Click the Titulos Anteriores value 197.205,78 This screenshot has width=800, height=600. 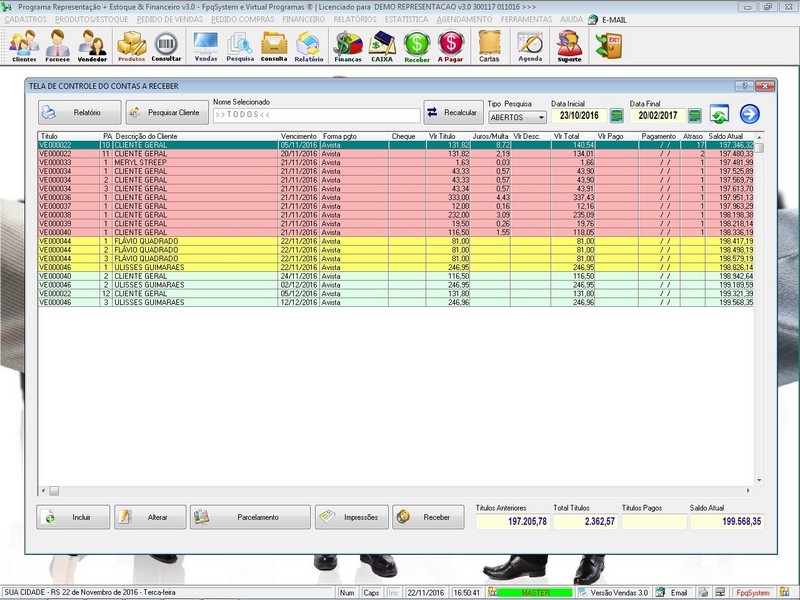(x=512, y=521)
